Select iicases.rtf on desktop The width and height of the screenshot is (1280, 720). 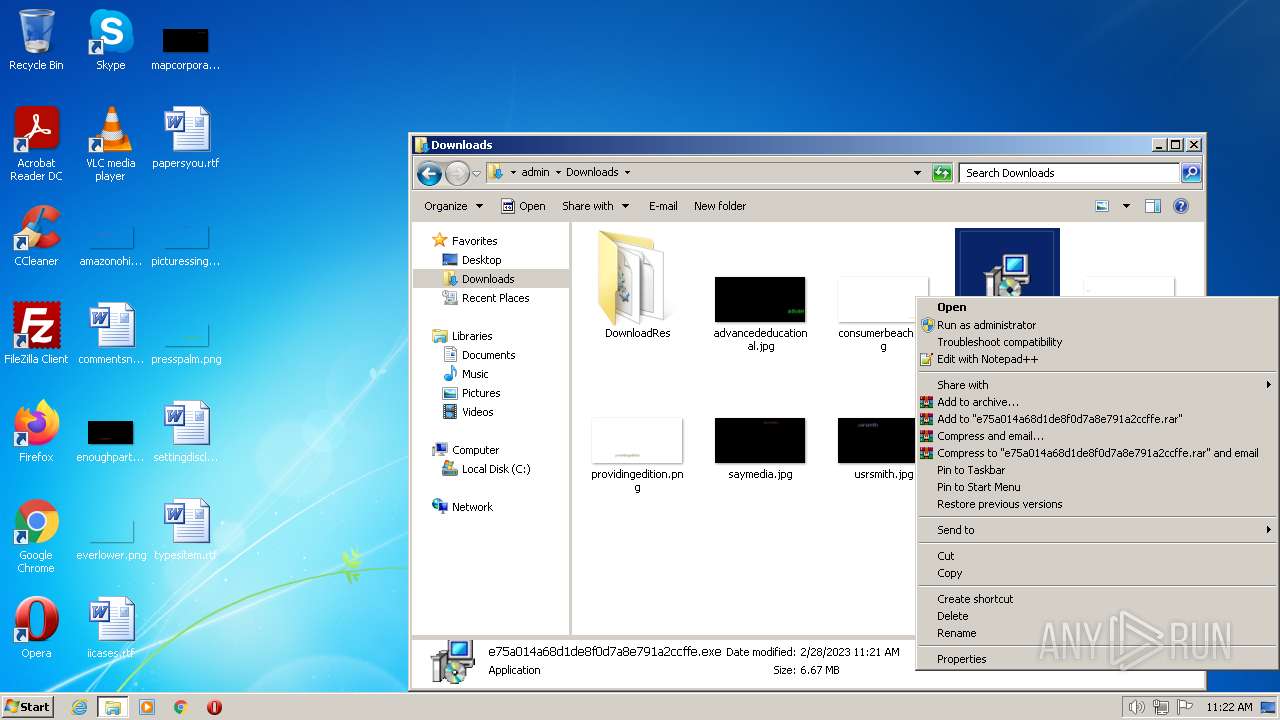(111, 628)
